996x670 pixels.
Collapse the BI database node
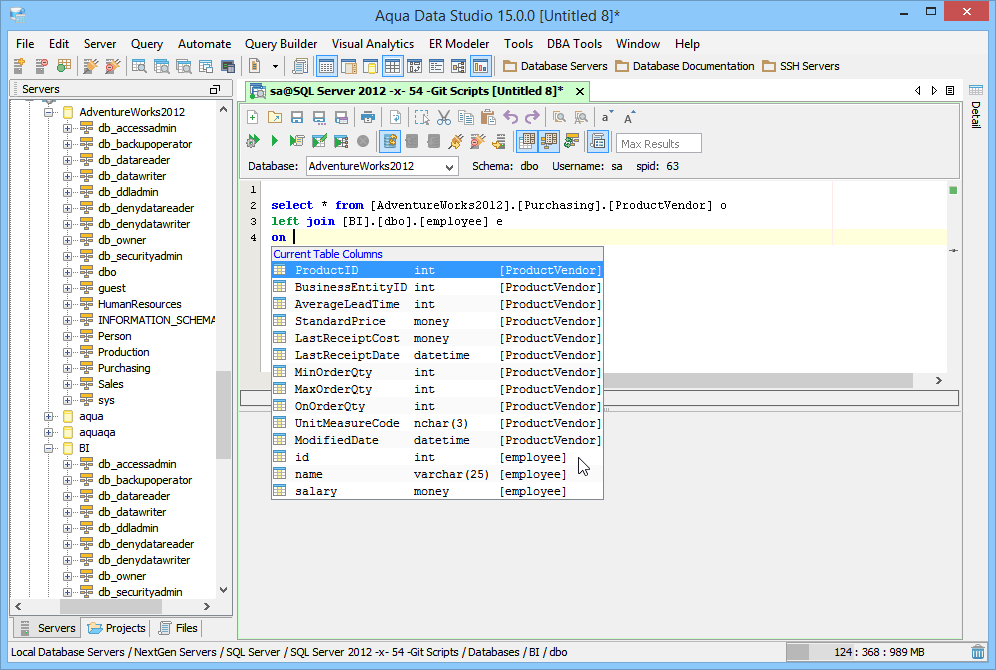[48, 448]
